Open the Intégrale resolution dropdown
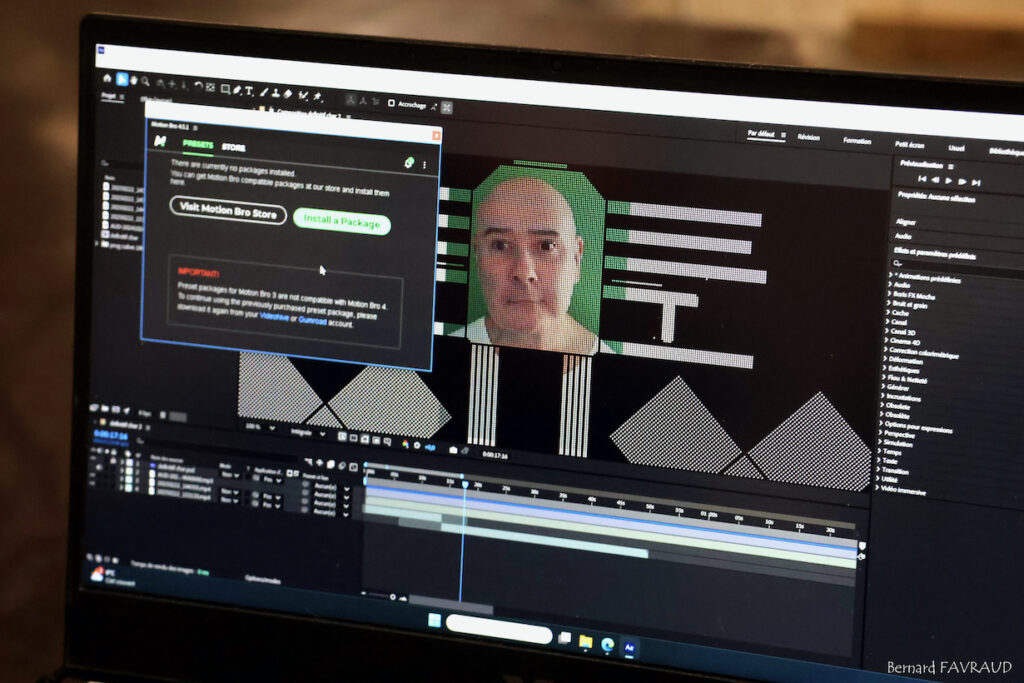 307,432
